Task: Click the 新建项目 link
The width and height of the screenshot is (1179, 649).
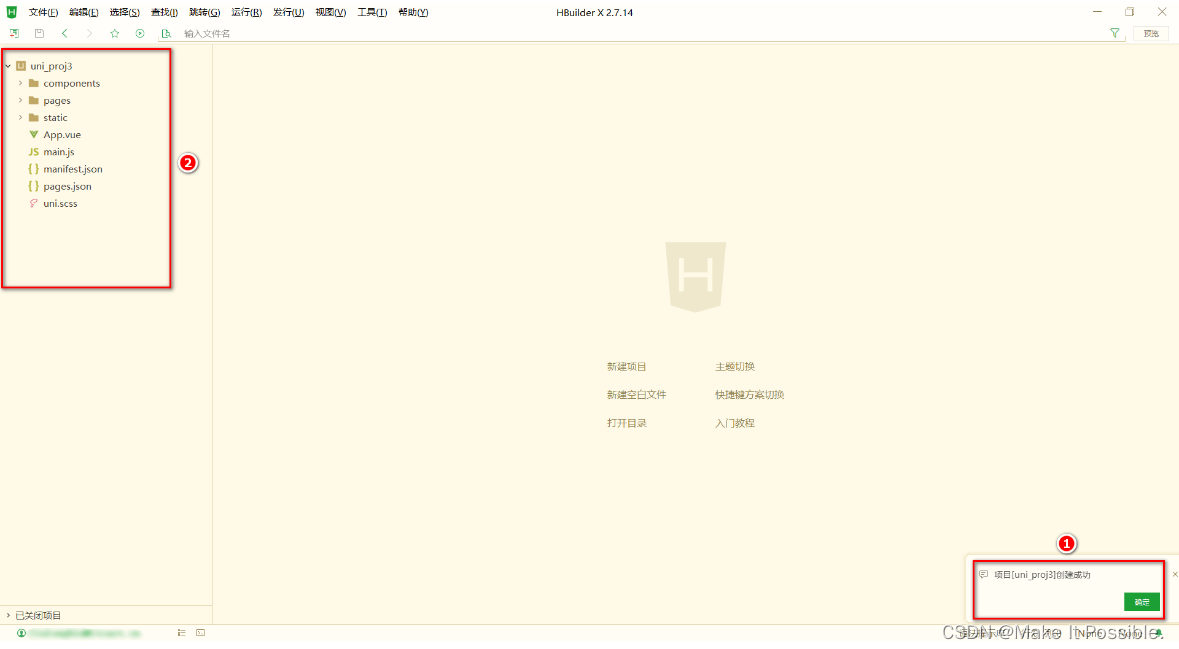Action: pos(626,367)
